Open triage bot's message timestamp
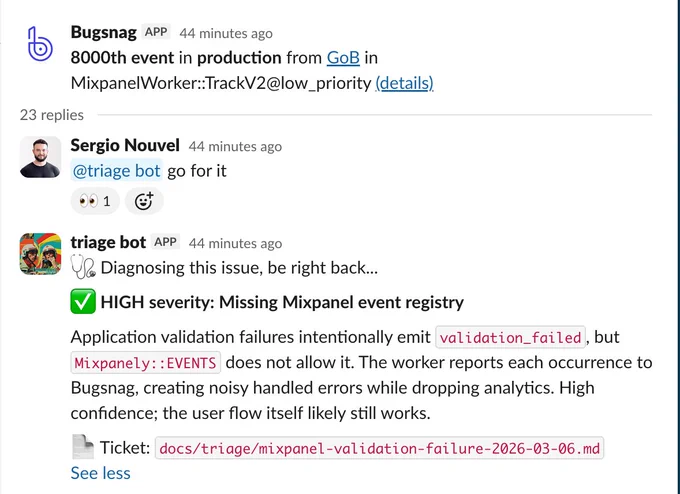The image size is (680, 494). [x=235, y=243]
